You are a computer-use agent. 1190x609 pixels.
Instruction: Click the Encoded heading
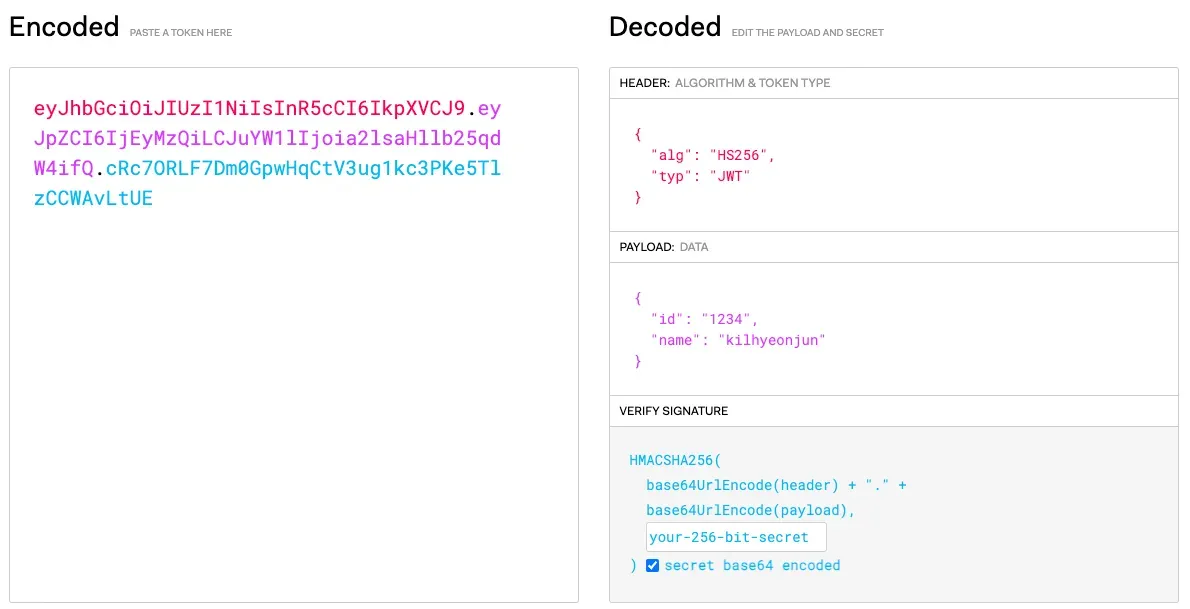[63, 27]
